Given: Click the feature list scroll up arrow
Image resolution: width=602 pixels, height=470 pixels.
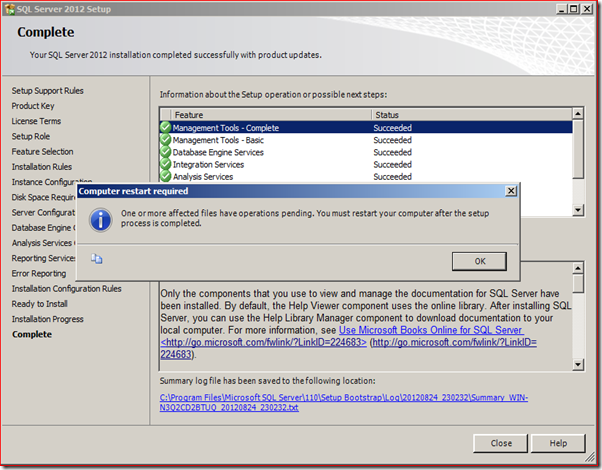Looking at the screenshot, I should point(578,113).
